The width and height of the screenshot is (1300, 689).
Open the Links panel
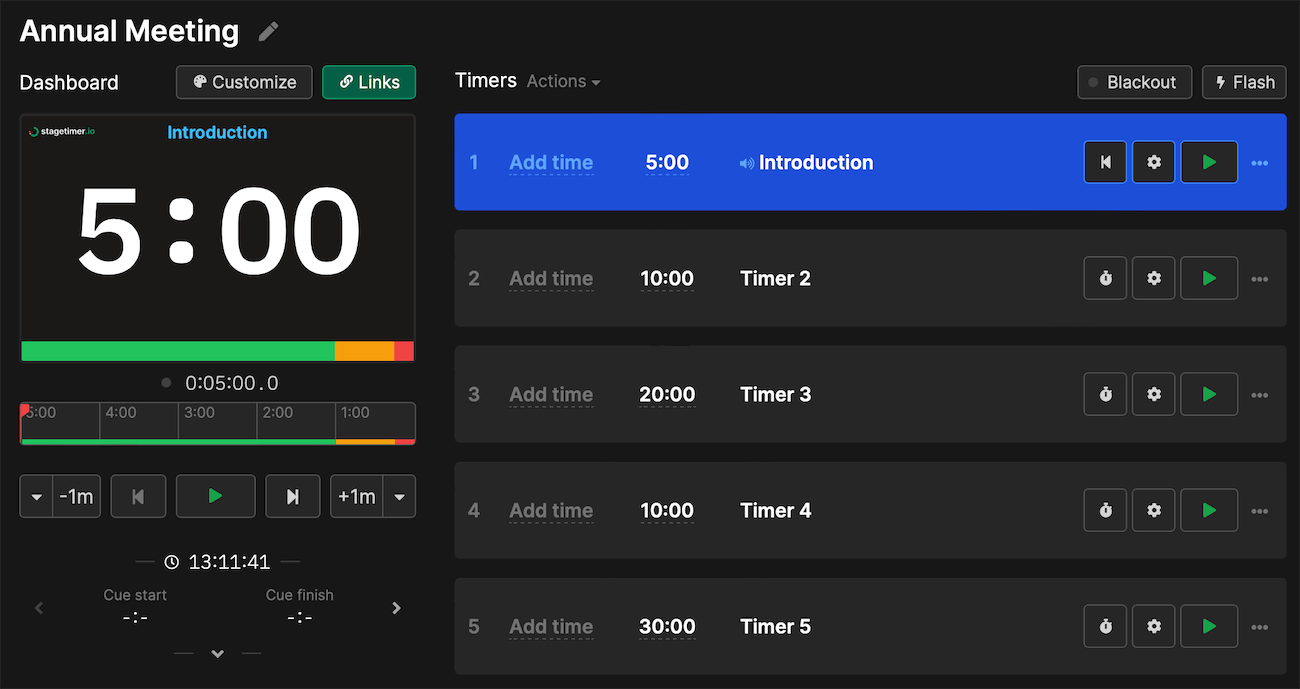368,82
